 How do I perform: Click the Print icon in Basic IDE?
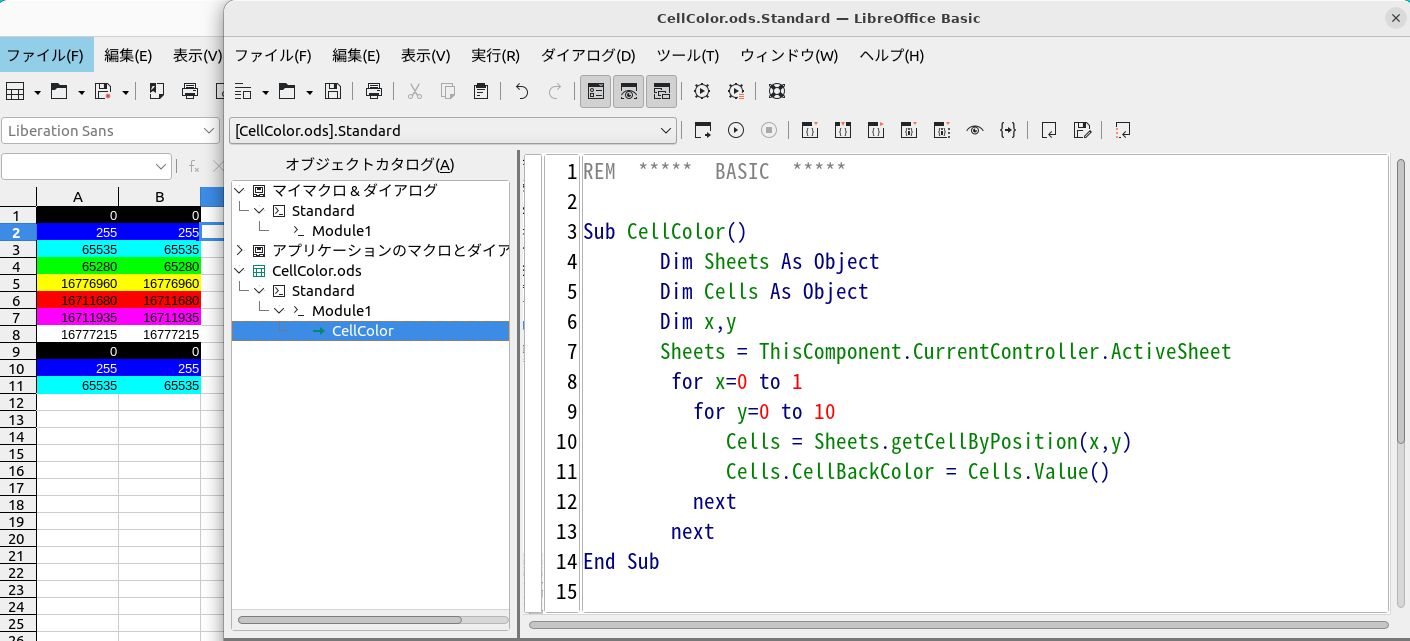pos(374,91)
